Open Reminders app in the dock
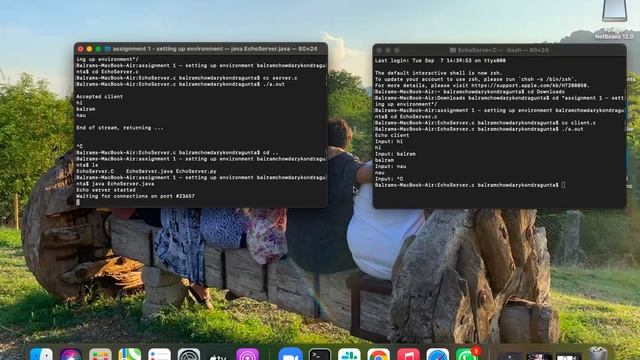 [159, 355]
